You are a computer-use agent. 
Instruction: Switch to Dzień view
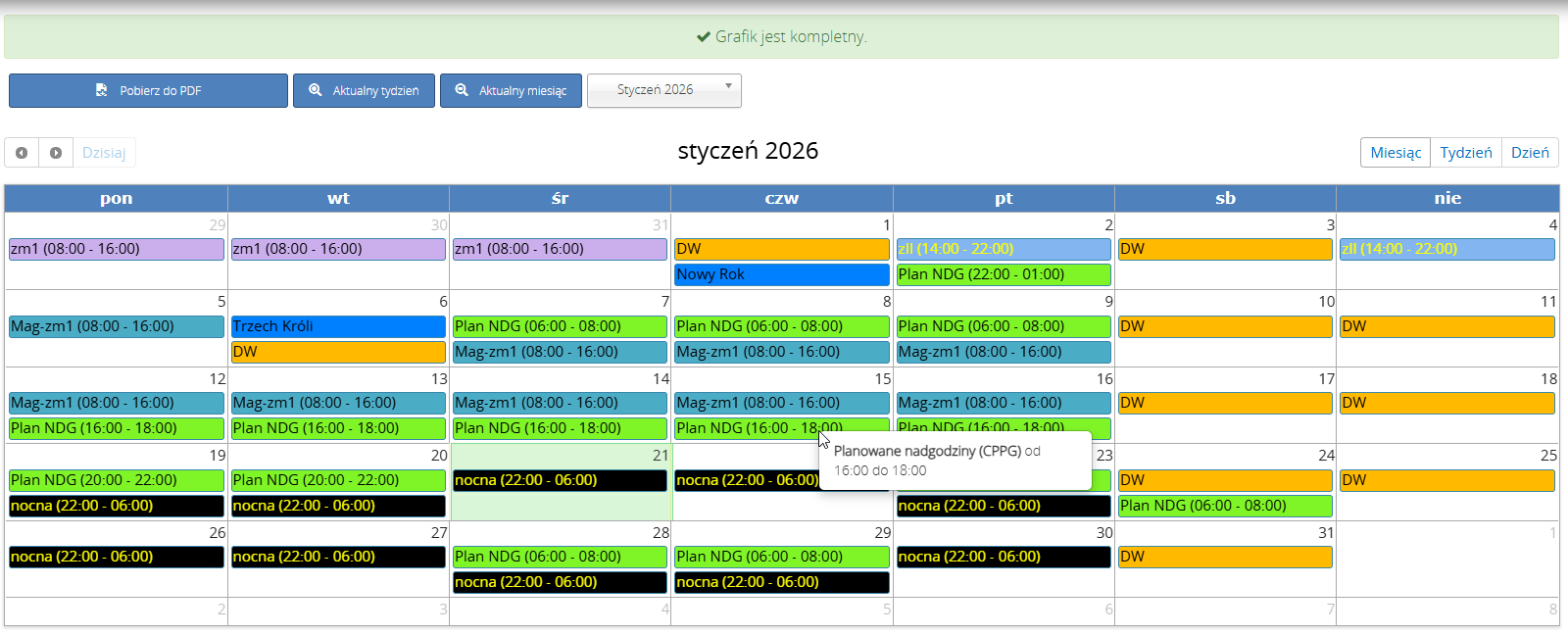point(1529,153)
